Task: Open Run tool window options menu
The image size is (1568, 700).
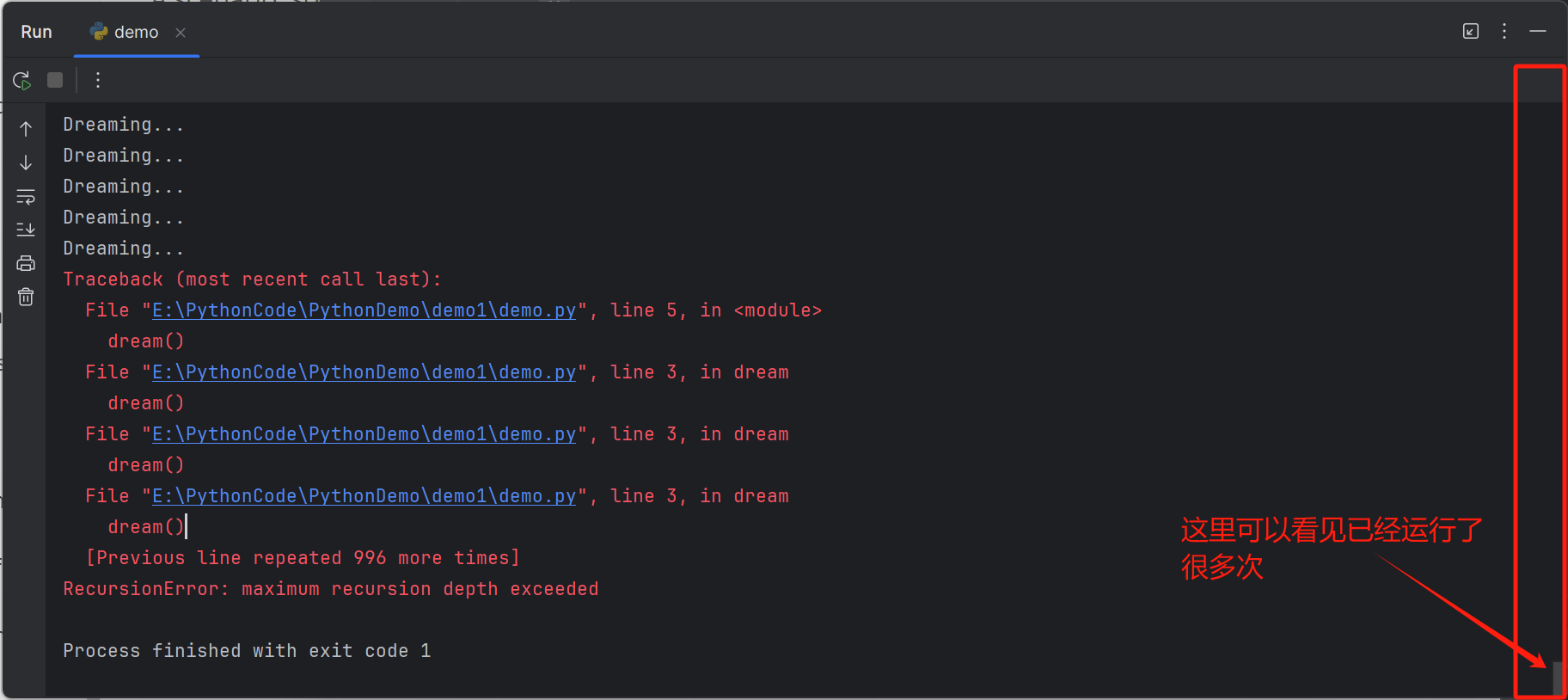Action: [x=1504, y=32]
